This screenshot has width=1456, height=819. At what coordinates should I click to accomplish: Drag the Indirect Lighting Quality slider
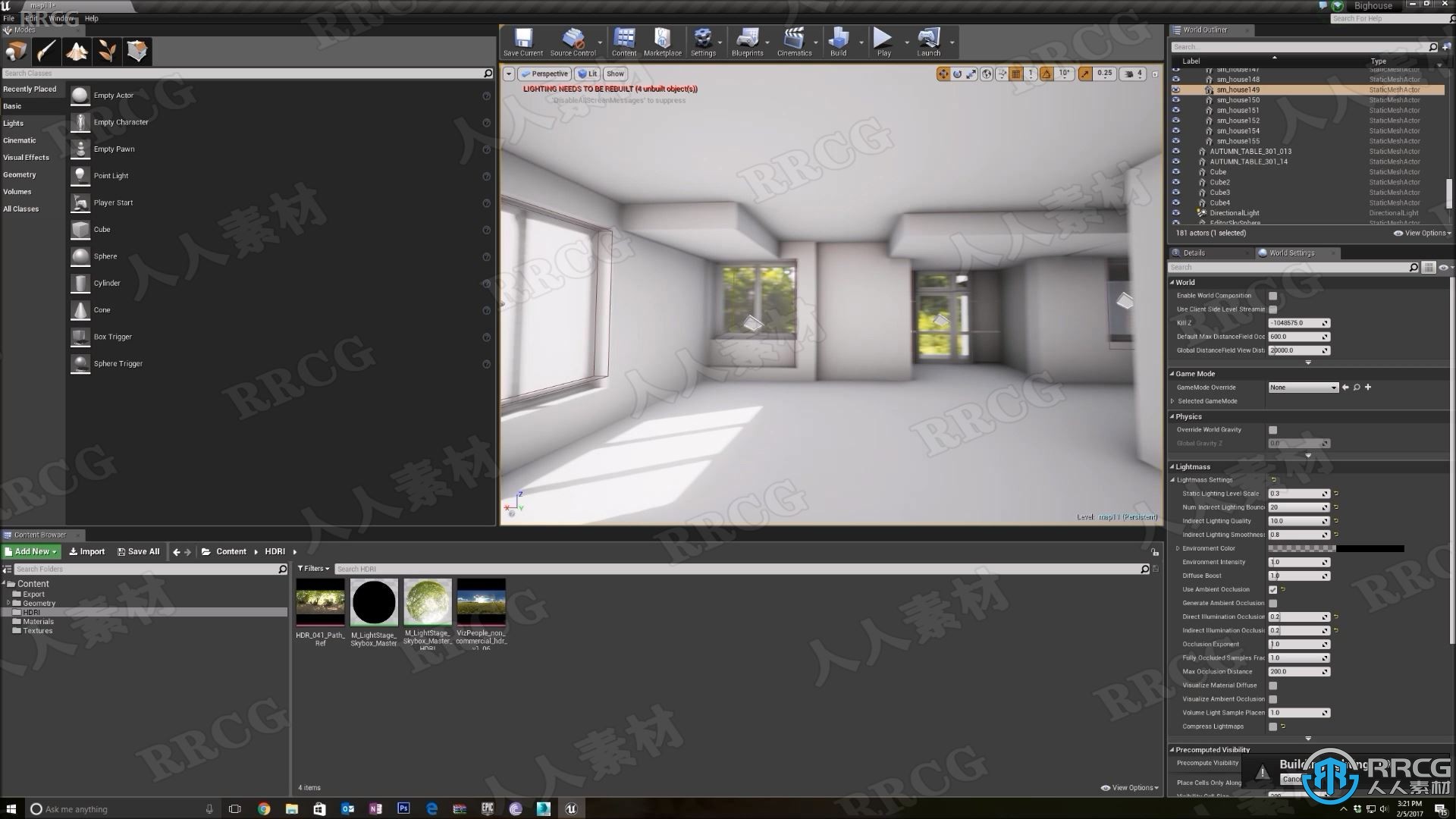tap(1298, 520)
